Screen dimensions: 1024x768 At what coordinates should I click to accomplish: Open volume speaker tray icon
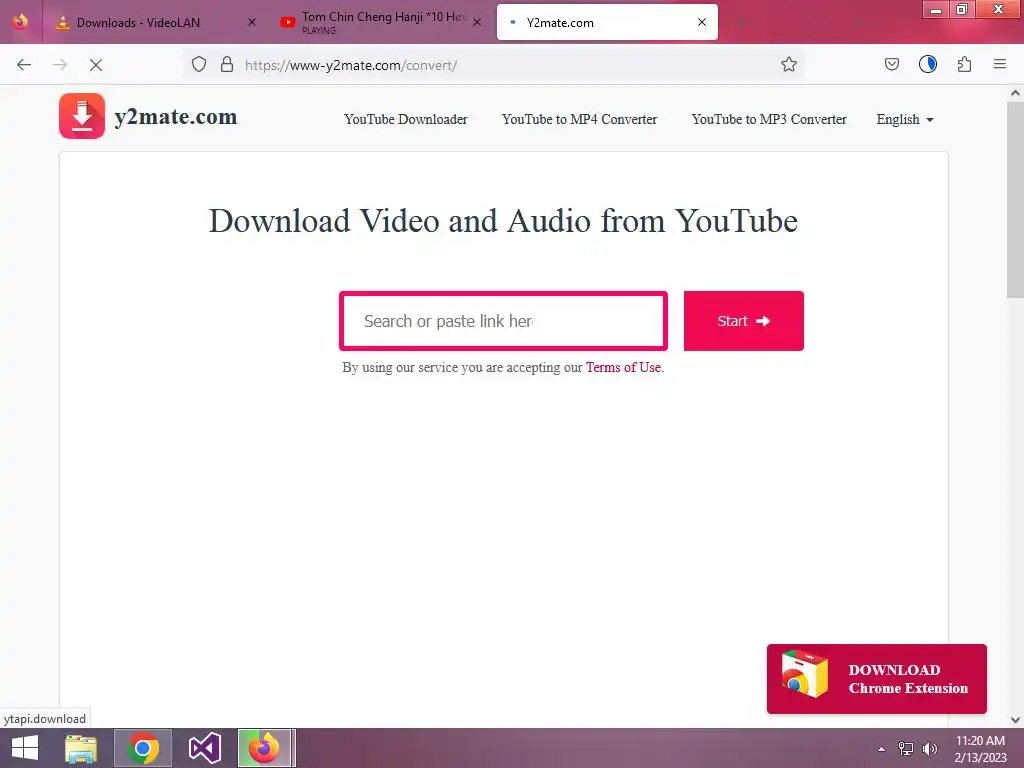pos(929,748)
